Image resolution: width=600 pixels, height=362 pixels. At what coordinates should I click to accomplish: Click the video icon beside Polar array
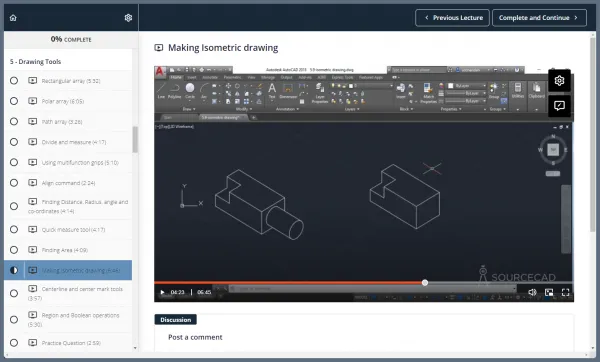(x=33, y=101)
